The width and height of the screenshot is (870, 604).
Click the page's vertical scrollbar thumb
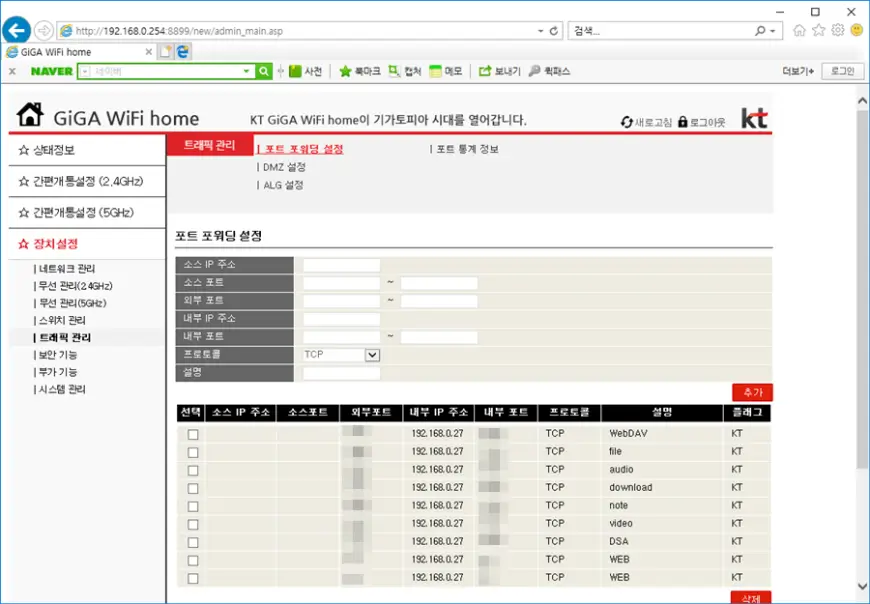[x=862, y=290]
